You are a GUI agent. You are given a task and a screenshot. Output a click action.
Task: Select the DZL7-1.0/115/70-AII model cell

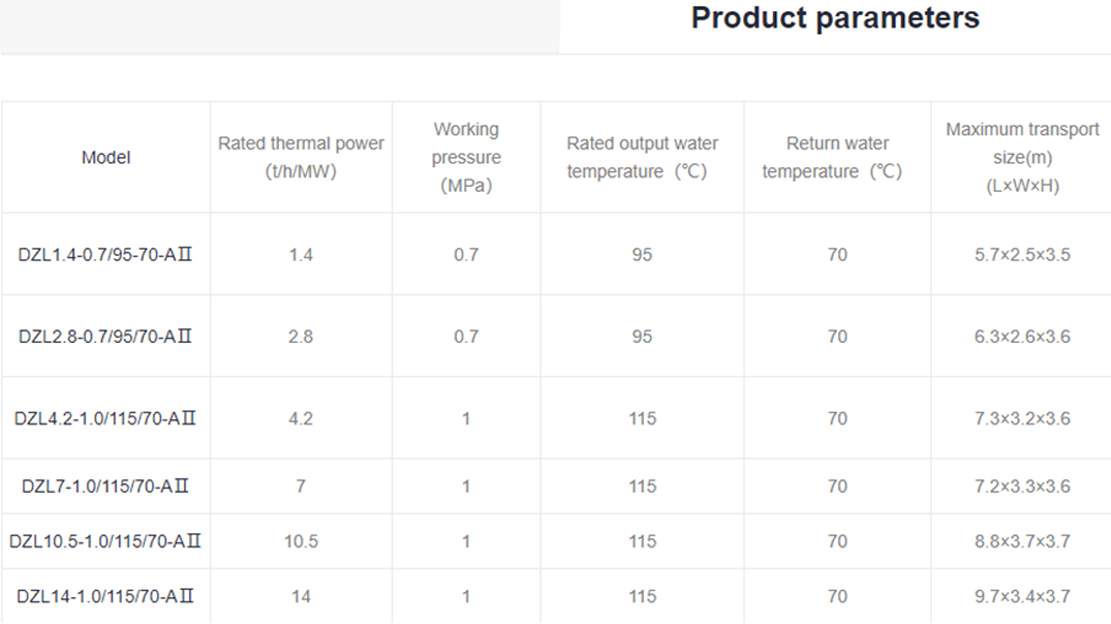coord(106,487)
